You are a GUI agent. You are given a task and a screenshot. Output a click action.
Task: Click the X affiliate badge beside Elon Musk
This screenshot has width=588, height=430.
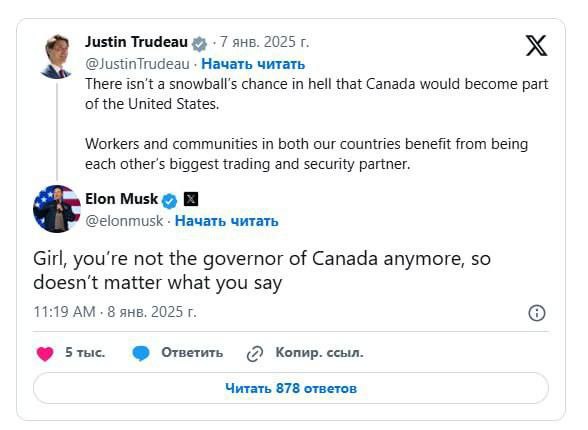190,199
